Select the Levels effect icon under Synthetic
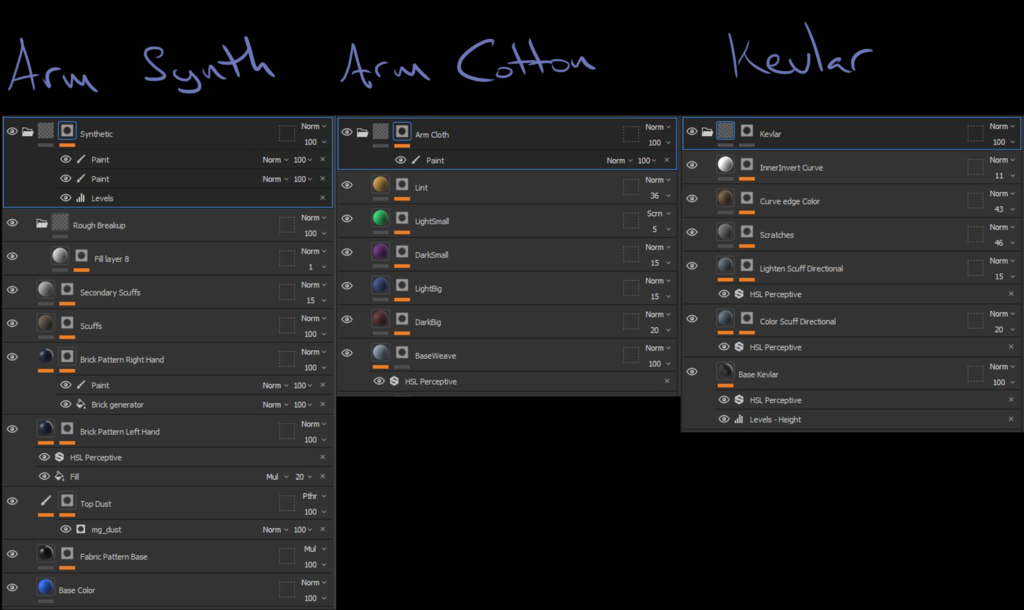The image size is (1024, 610). (81, 198)
